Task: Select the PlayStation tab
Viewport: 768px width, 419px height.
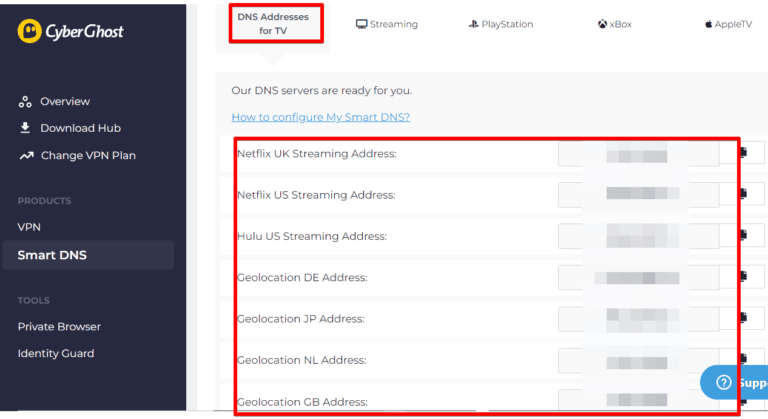Action: [501, 24]
